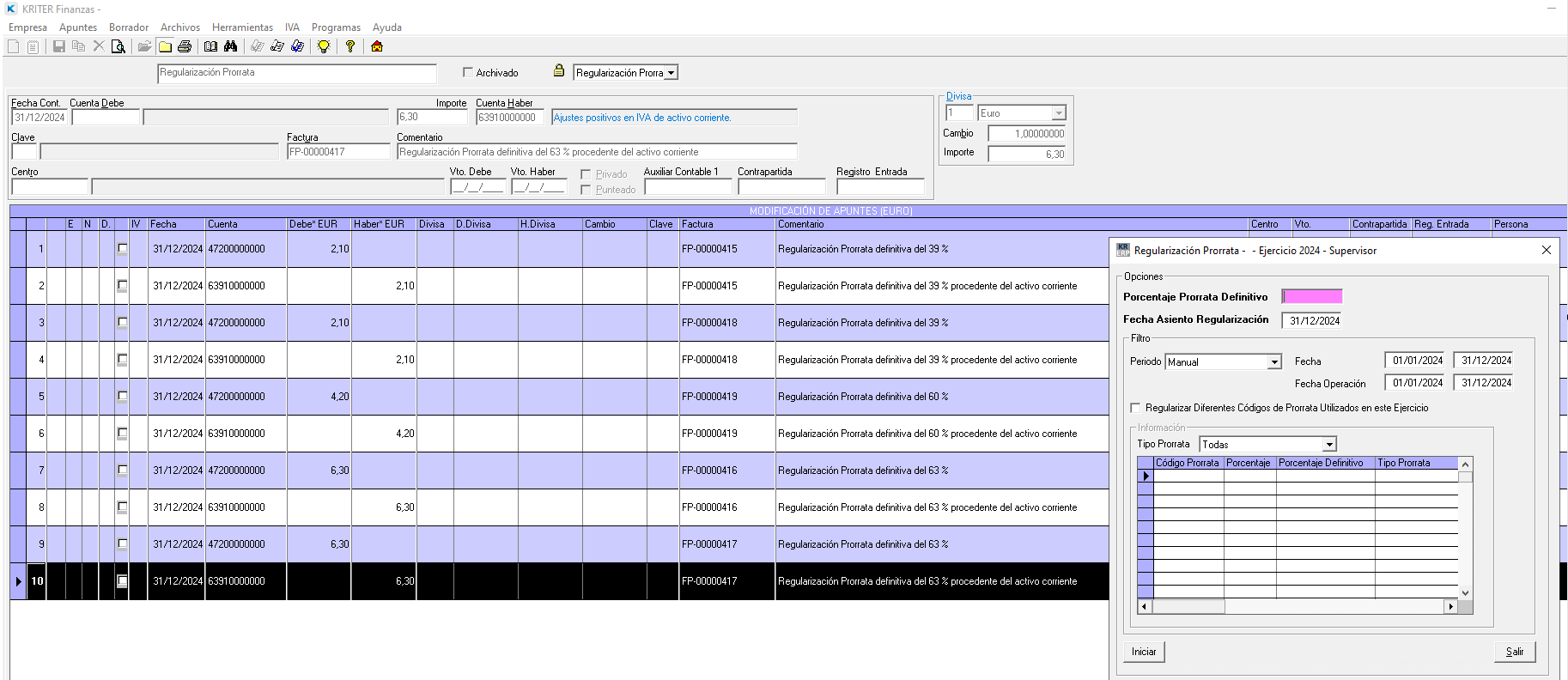Enable Regularizar Diferentes Códigos de Prorrata checkbox
This screenshot has height=680, width=1568.
(x=1135, y=408)
